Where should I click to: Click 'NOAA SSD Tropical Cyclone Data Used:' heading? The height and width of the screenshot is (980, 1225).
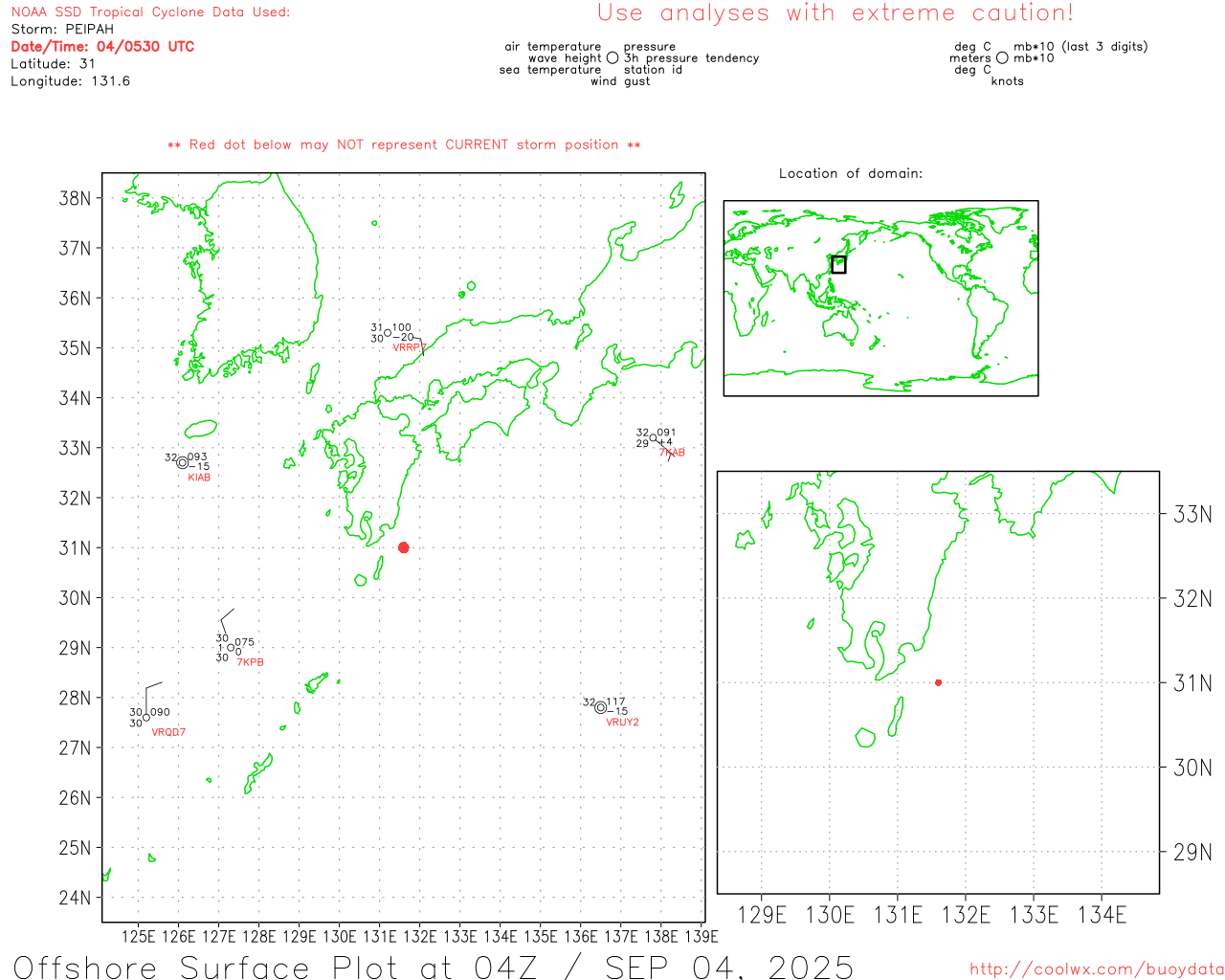tap(150, 12)
